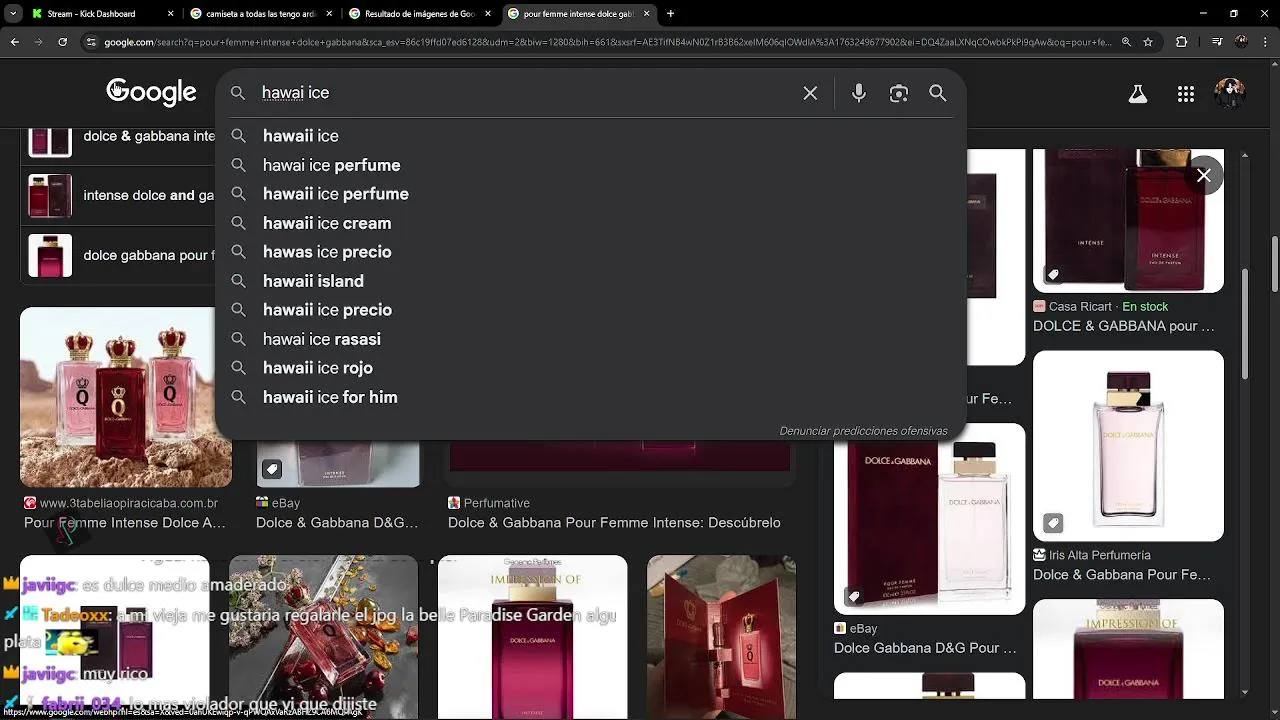Select suggestion hawai ice rasasi

pyautogui.click(x=590, y=339)
